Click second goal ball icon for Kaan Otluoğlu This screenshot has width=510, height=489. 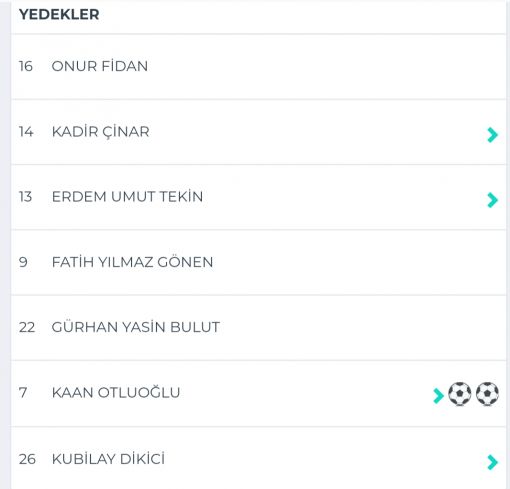(x=487, y=394)
